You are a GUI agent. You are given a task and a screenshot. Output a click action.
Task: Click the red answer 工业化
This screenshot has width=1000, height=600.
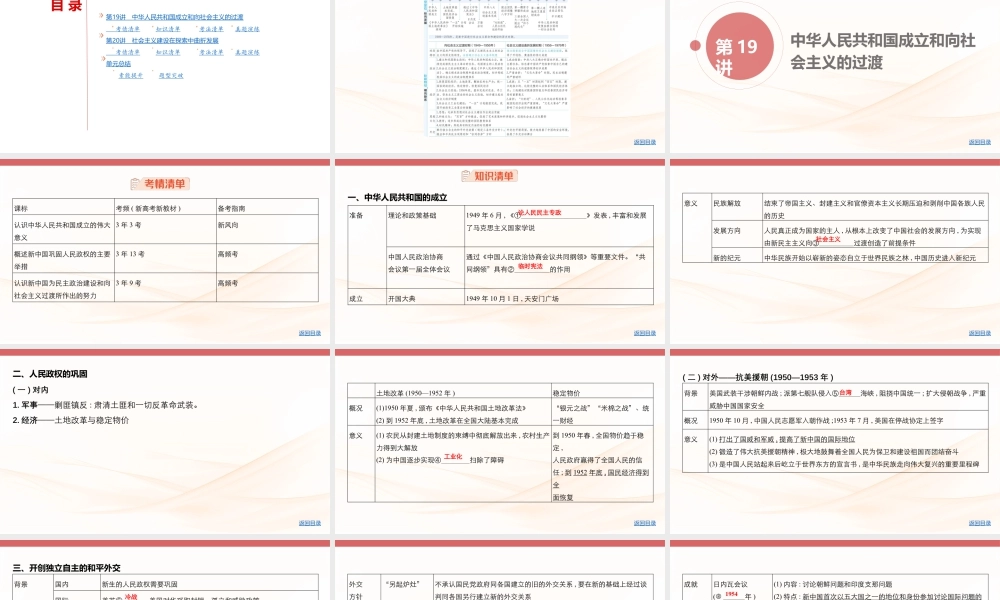point(453,457)
